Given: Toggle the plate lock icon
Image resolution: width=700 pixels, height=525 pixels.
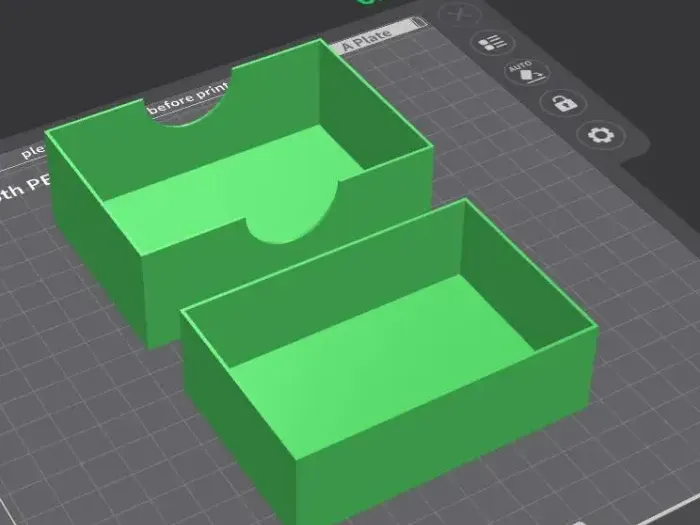Looking at the screenshot, I should tap(564, 103).
